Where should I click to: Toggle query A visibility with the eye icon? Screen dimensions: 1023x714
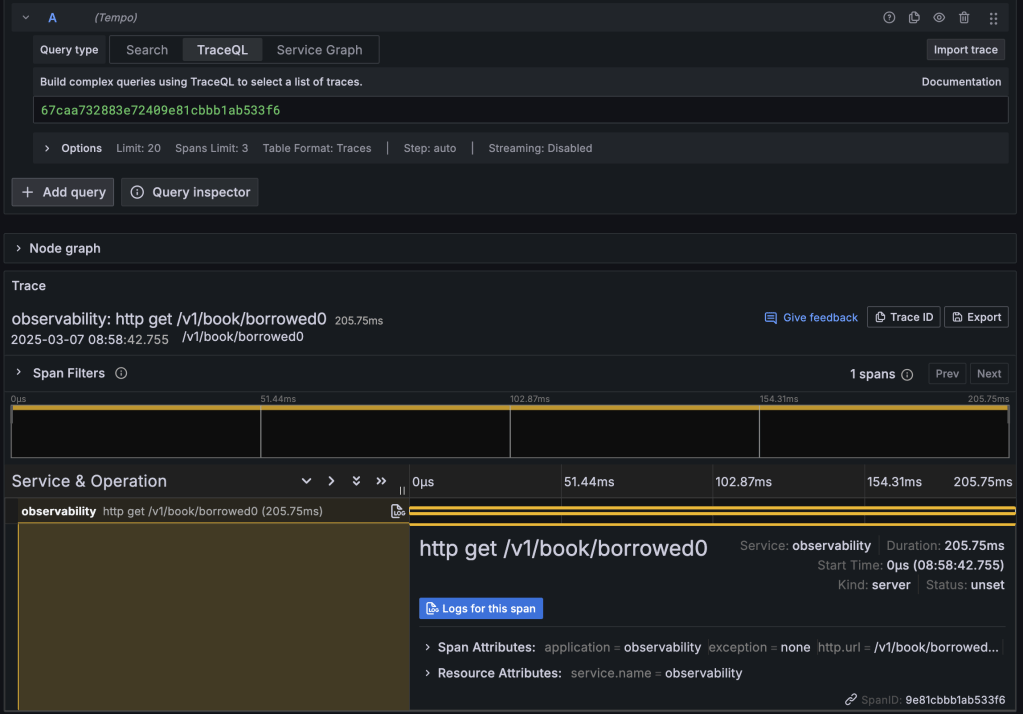(x=939, y=18)
